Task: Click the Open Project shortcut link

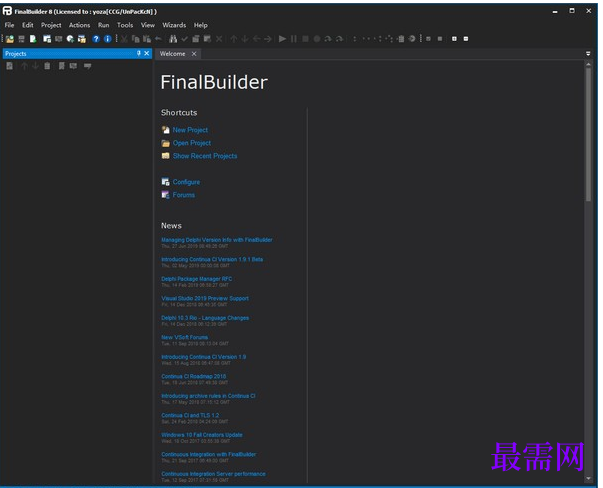Action: click(x=192, y=143)
